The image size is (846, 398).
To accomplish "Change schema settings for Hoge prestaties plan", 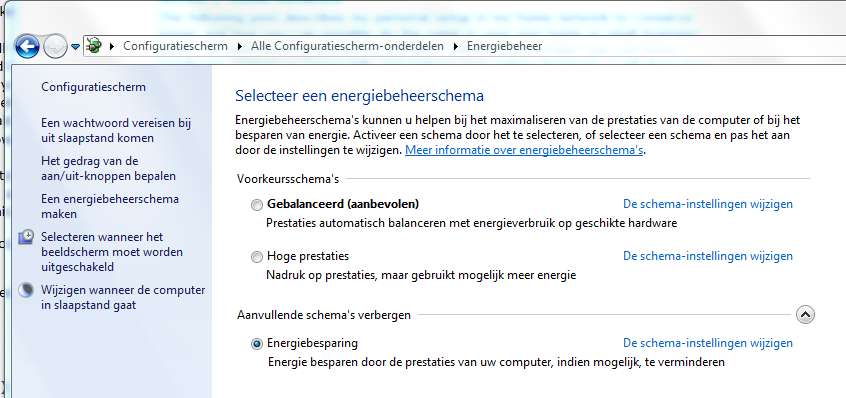I will [x=708, y=256].
